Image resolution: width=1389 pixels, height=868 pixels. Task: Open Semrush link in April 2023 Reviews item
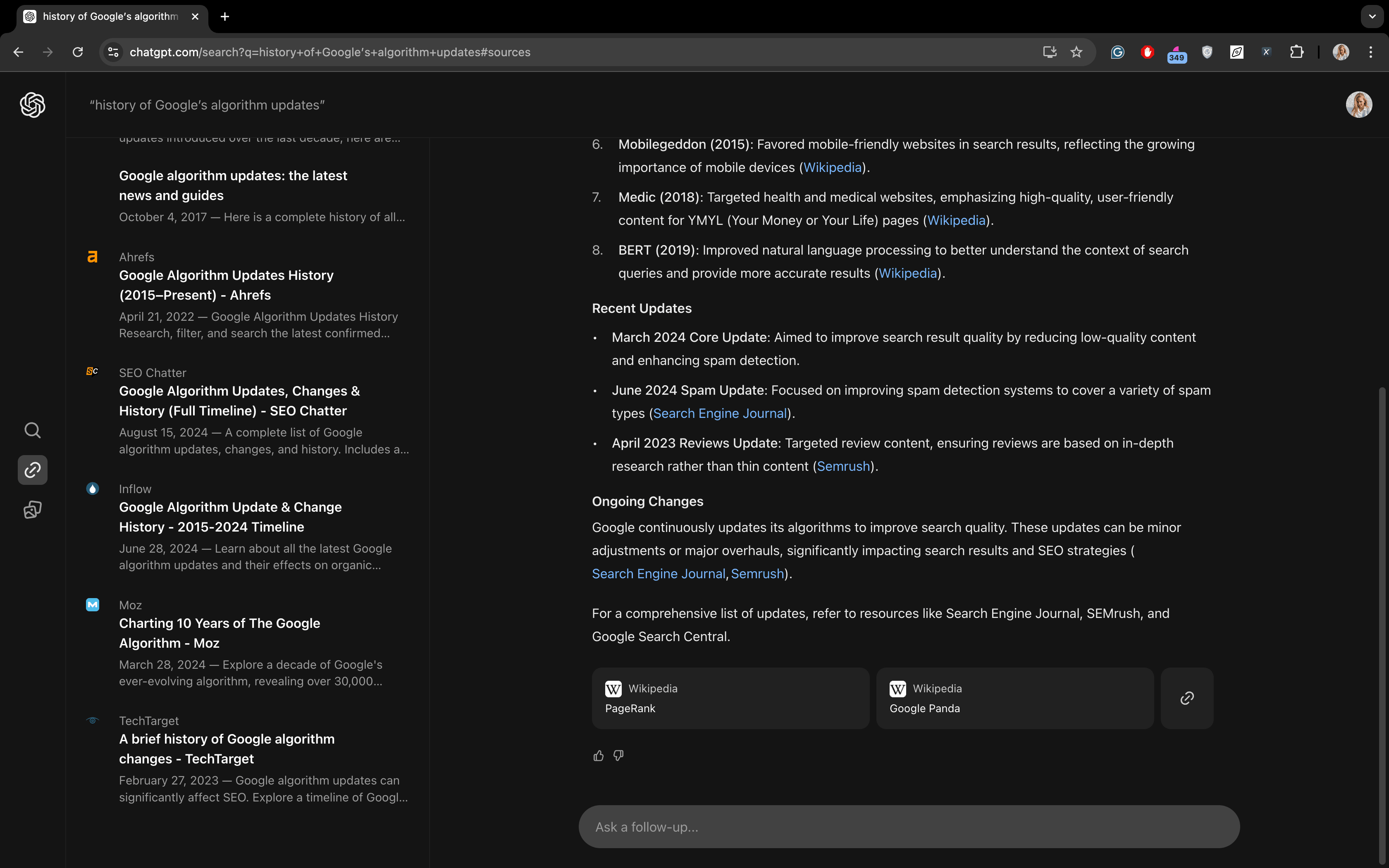pos(843,465)
